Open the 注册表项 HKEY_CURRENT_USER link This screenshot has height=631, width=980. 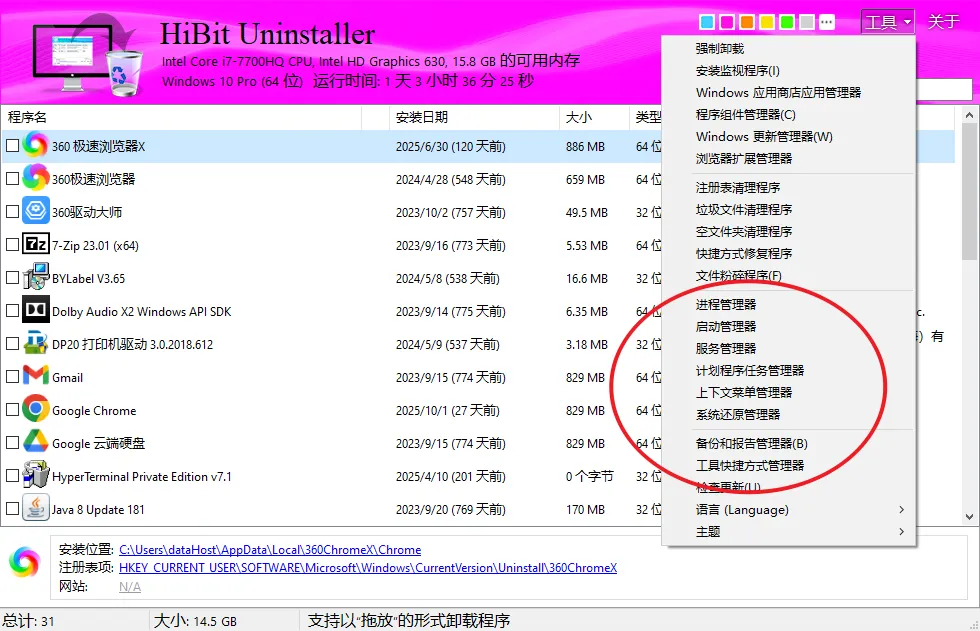click(368, 568)
